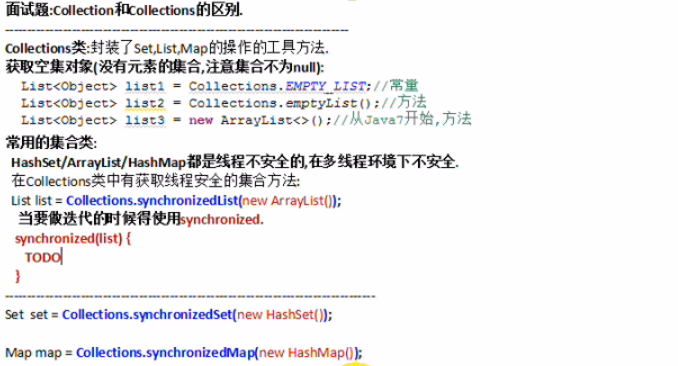The image size is (678, 366).
Task: Click 'new HashMap()' in the Map line
Action: (x=306, y=353)
